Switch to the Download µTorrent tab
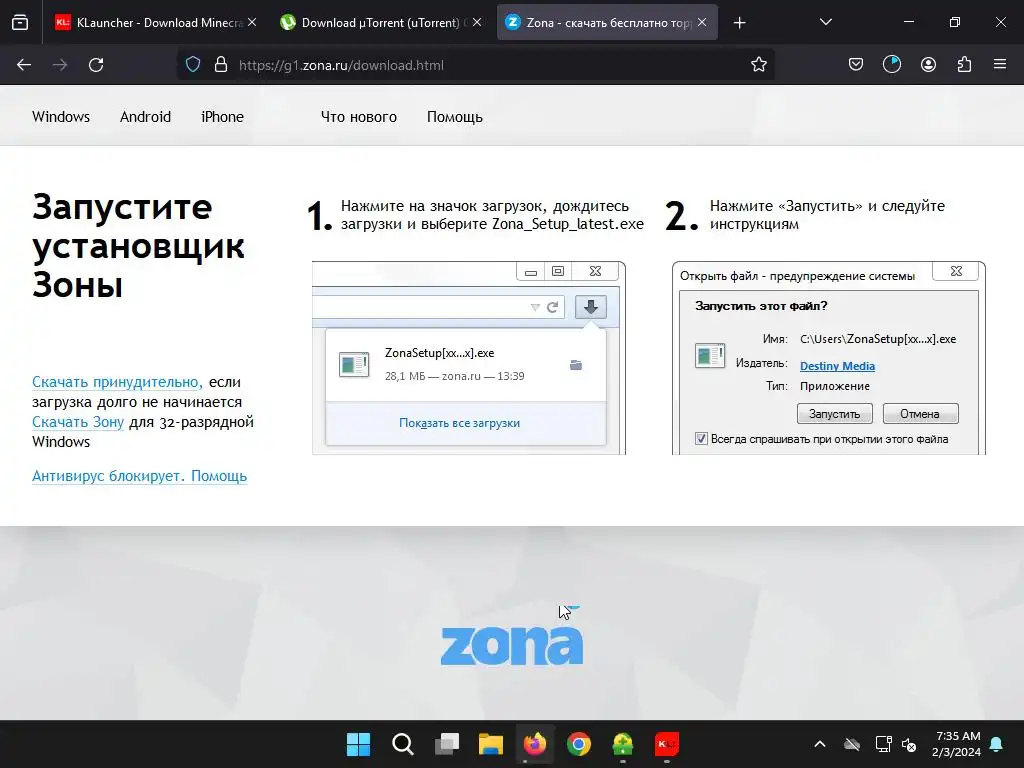Viewport: 1024px width, 768px height. (381, 22)
